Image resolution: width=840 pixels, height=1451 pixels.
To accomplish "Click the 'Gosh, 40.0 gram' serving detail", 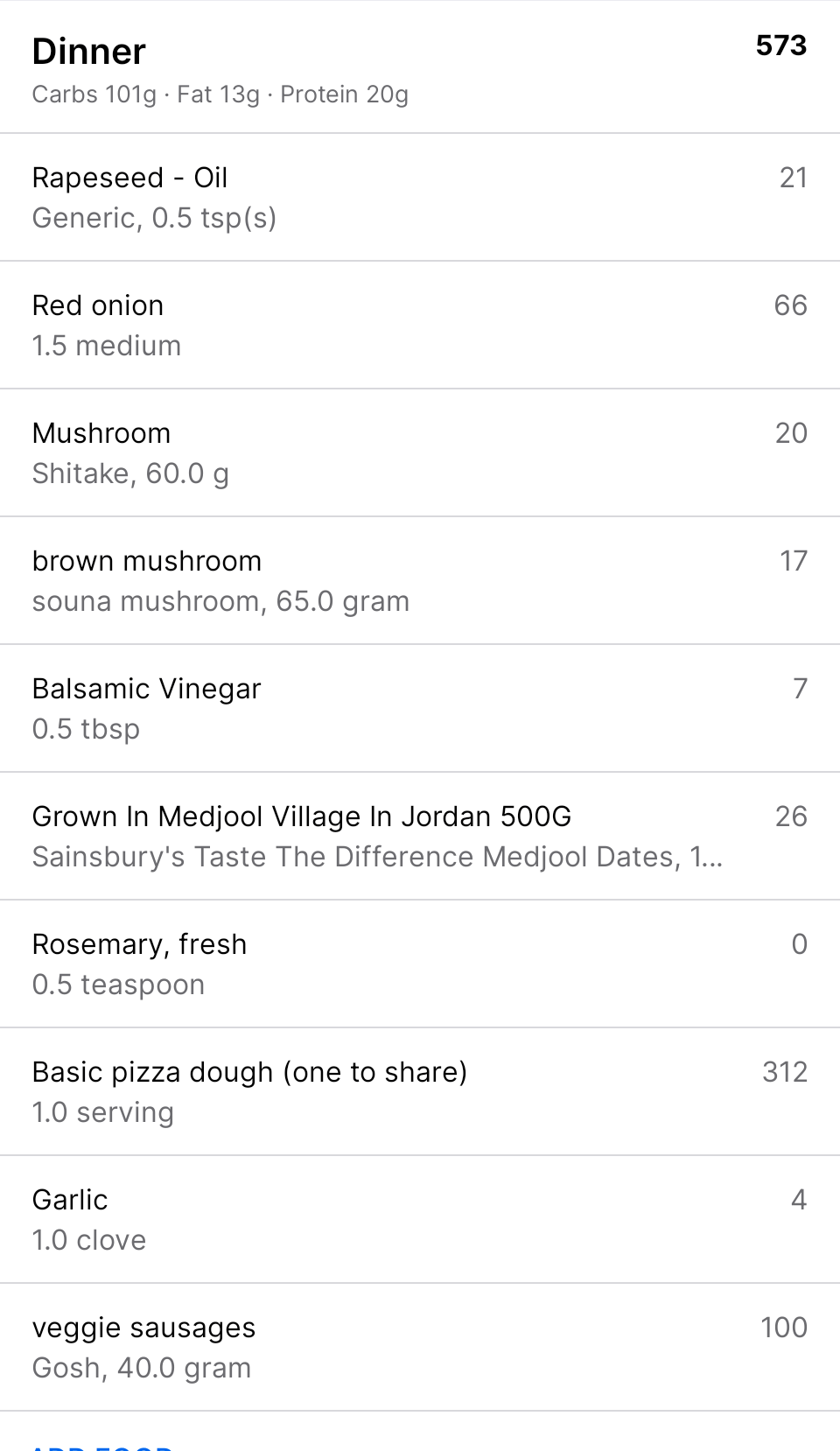I will 142,1368.
